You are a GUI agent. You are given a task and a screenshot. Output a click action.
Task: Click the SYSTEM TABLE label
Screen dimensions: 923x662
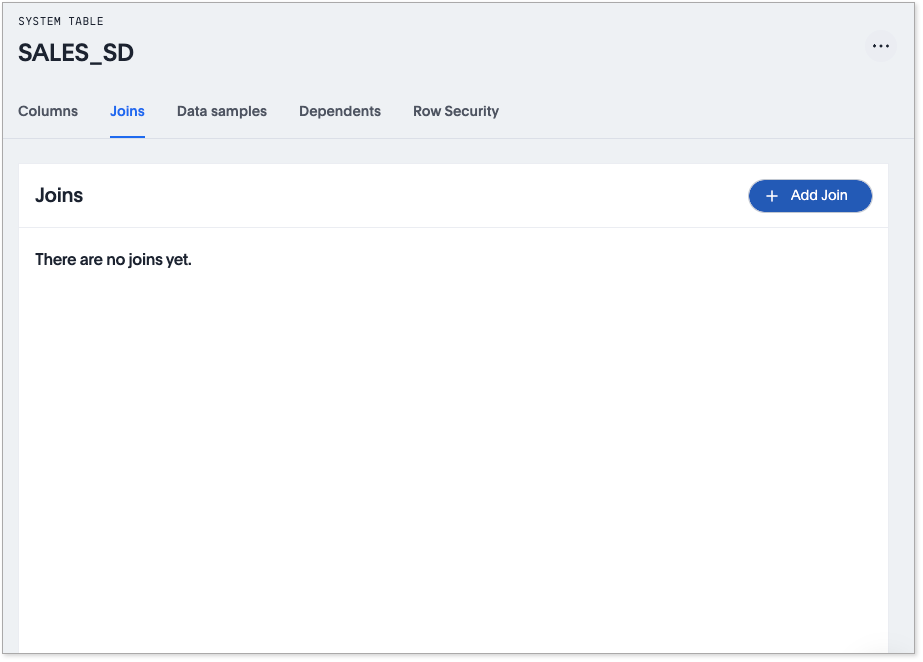coord(61,21)
